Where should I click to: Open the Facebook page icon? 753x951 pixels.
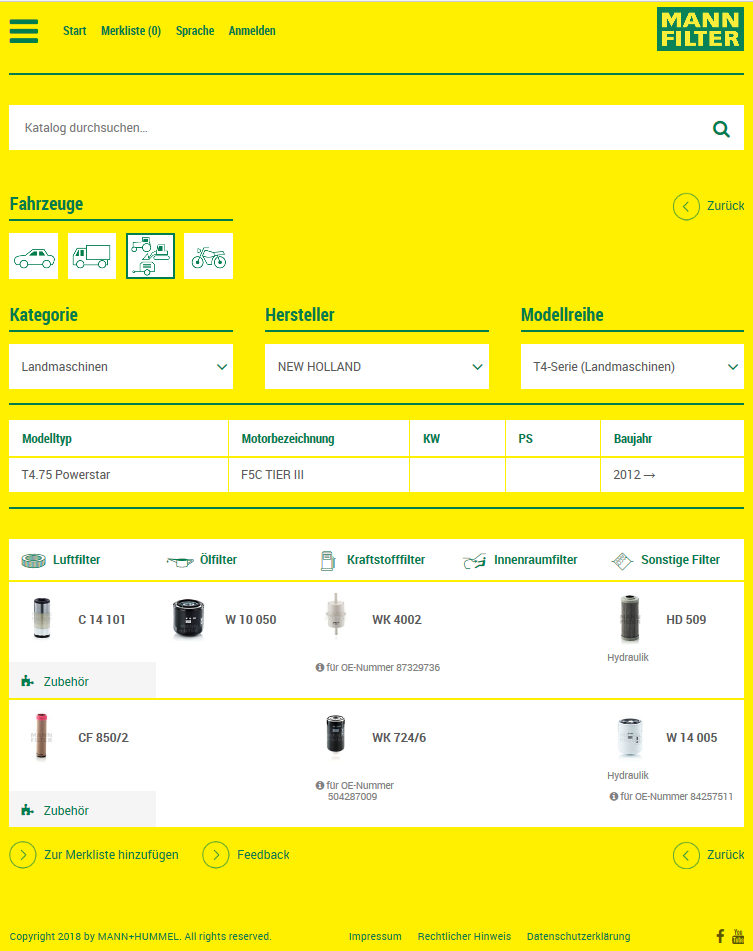tap(720, 937)
